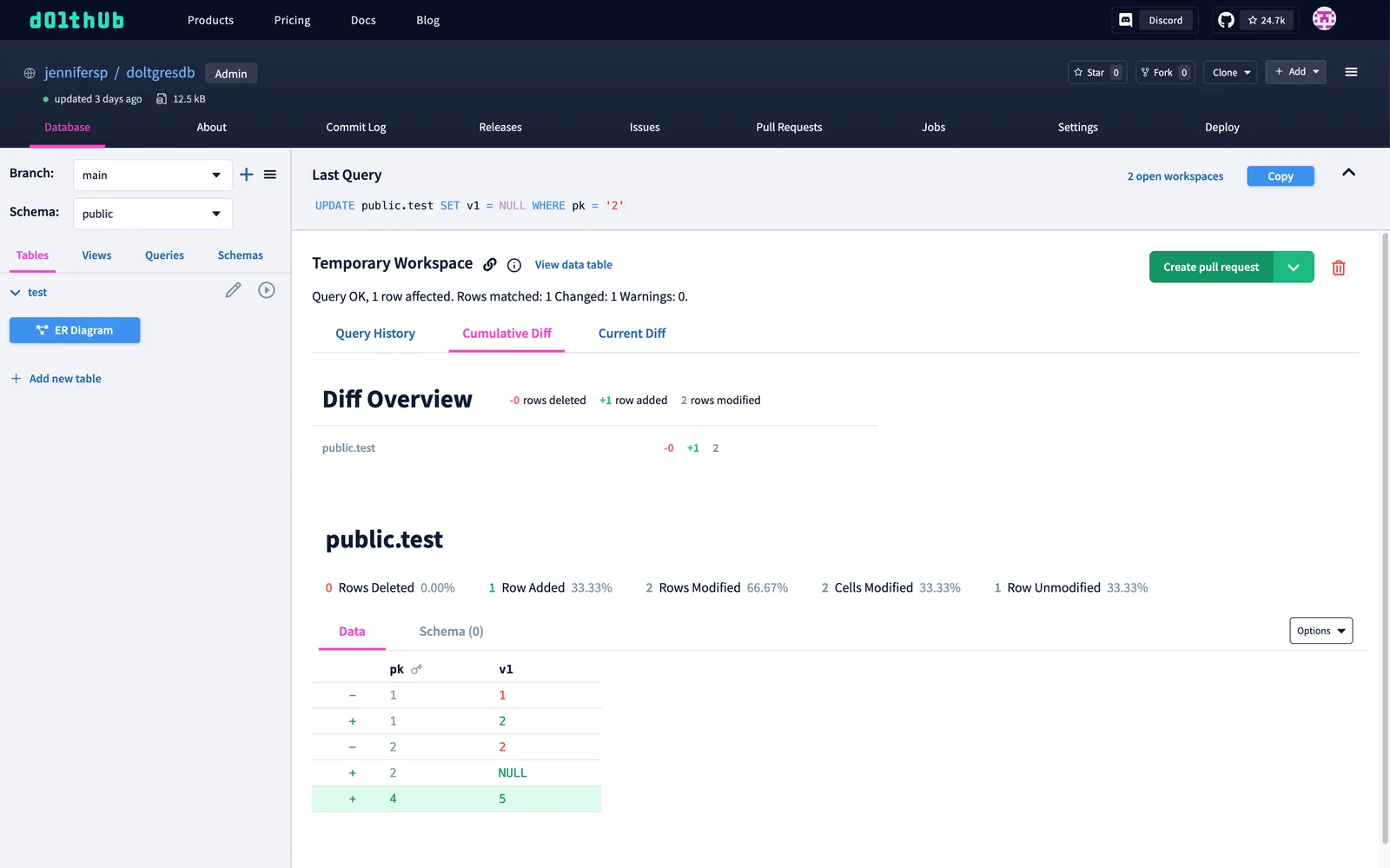Image resolution: width=1390 pixels, height=868 pixels.
Task: Open the main branch dropdown
Action: pos(153,176)
